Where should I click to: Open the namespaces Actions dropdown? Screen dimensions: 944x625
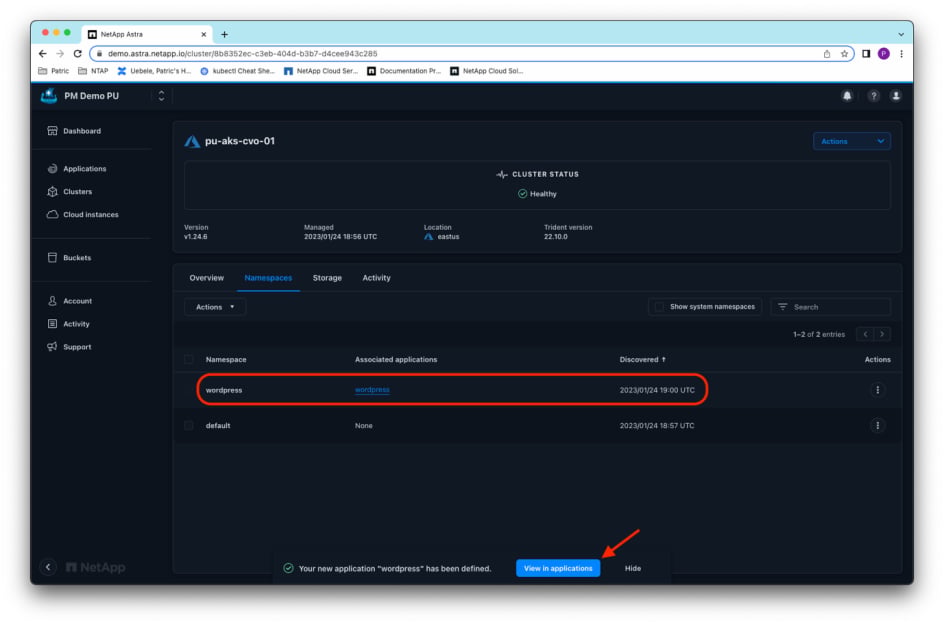215,307
